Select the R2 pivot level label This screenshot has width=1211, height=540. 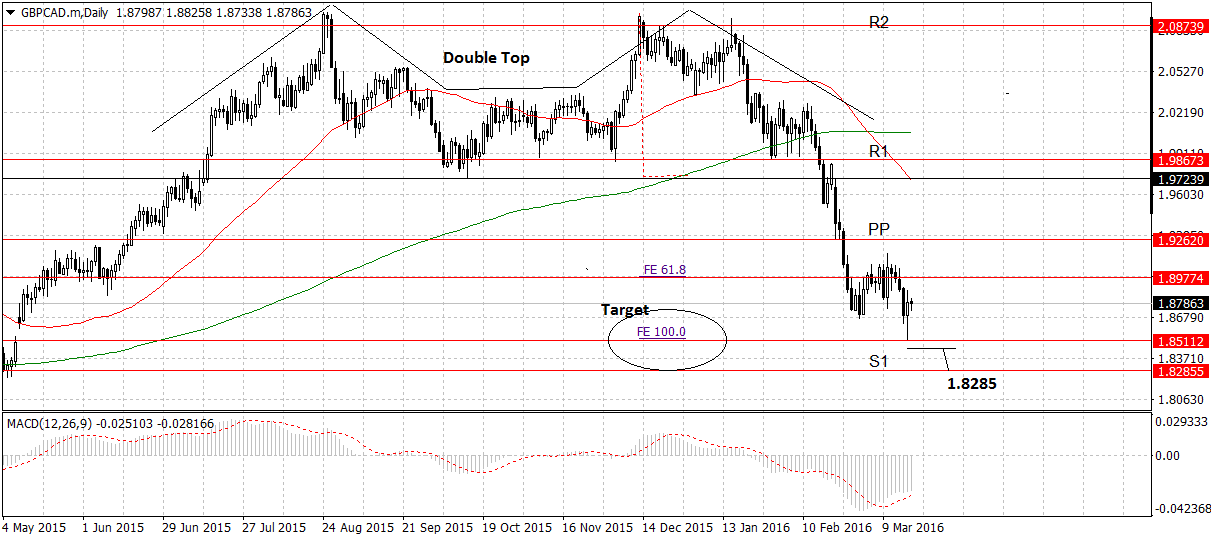[879, 22]
